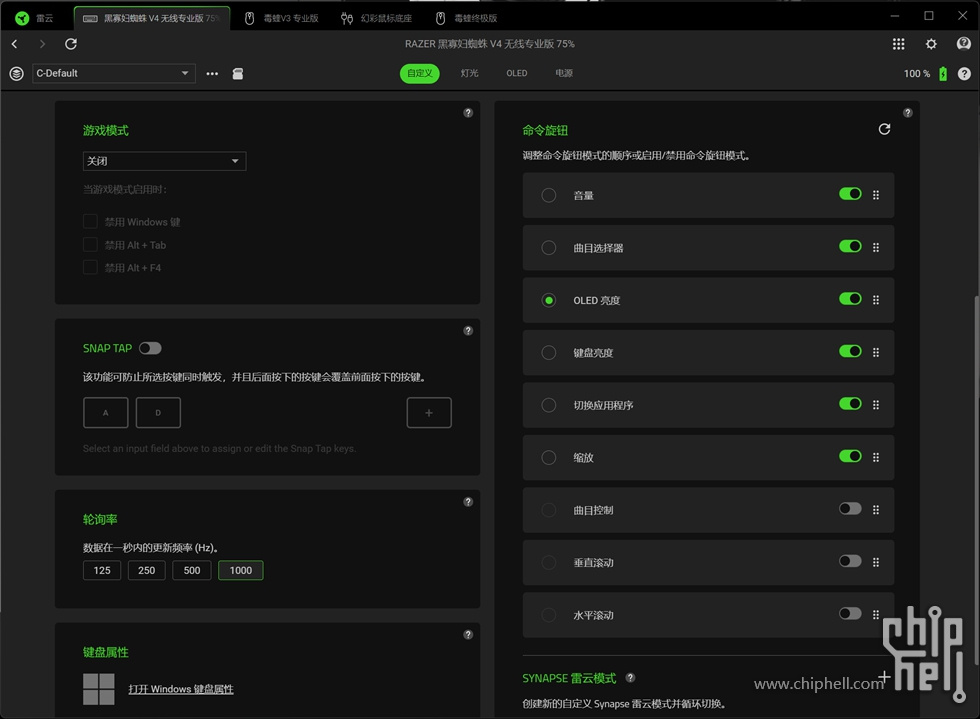Viewport: 980px width, 719px height.
Task: Go forward with the right arrow
Action: 42,44
